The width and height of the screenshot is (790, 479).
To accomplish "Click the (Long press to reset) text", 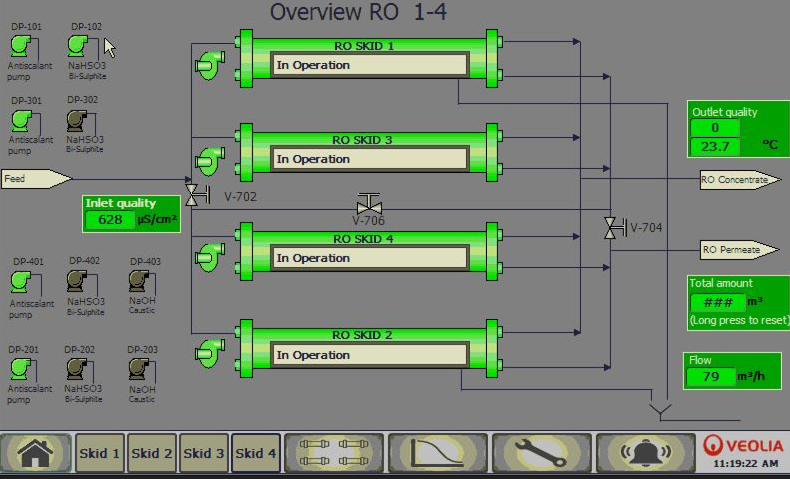I will point(739,320).
